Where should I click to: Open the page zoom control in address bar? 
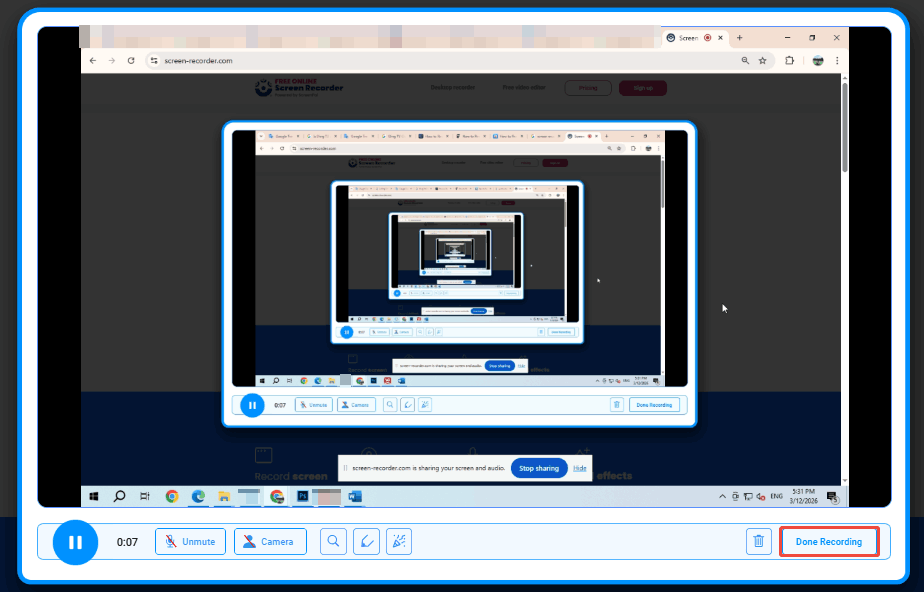744,60
